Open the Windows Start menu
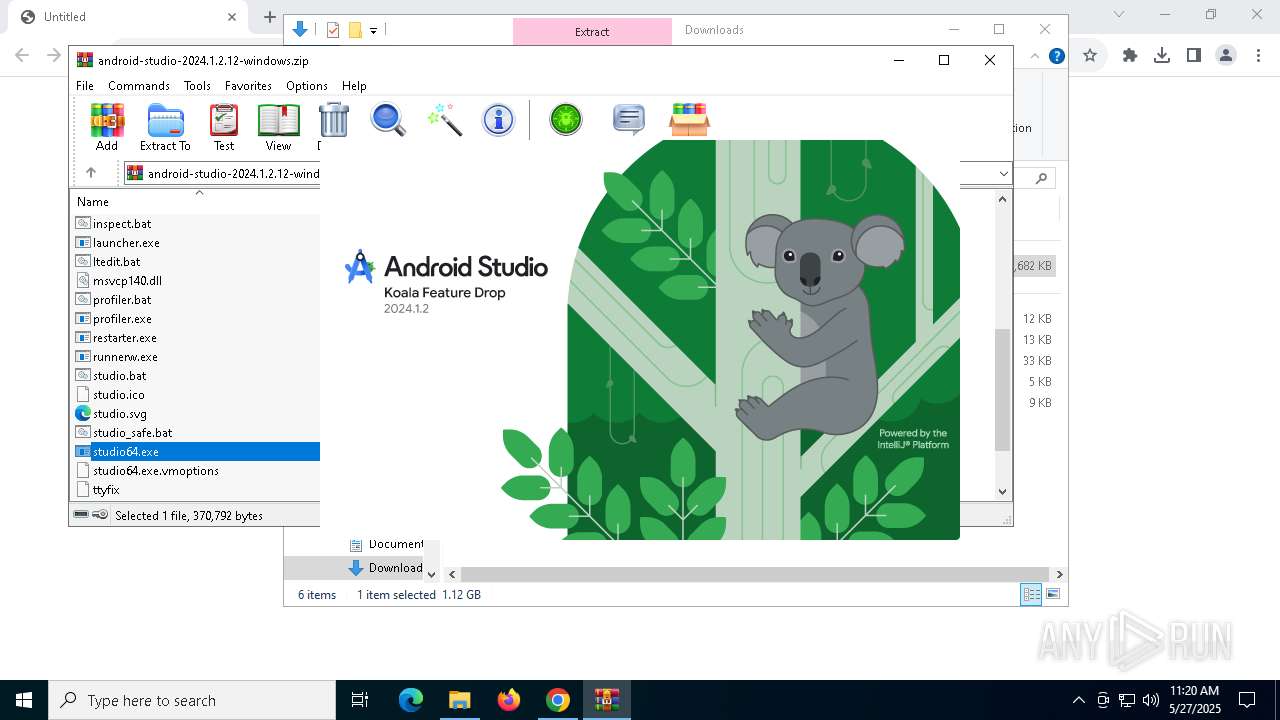This screenshot has height=720, width=1280. [x=24, y=700]
